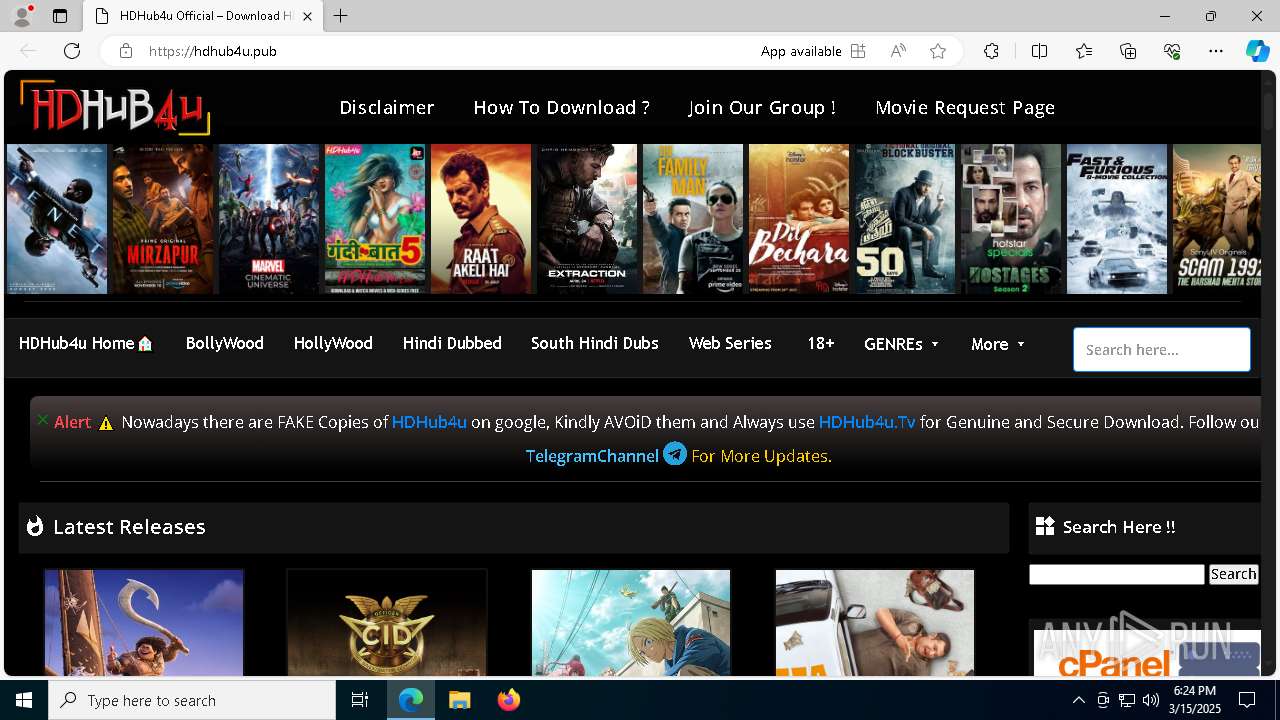The image size is (1280, 720).
Task: Open Task View on taskbar
Action: tap(360, 700)
